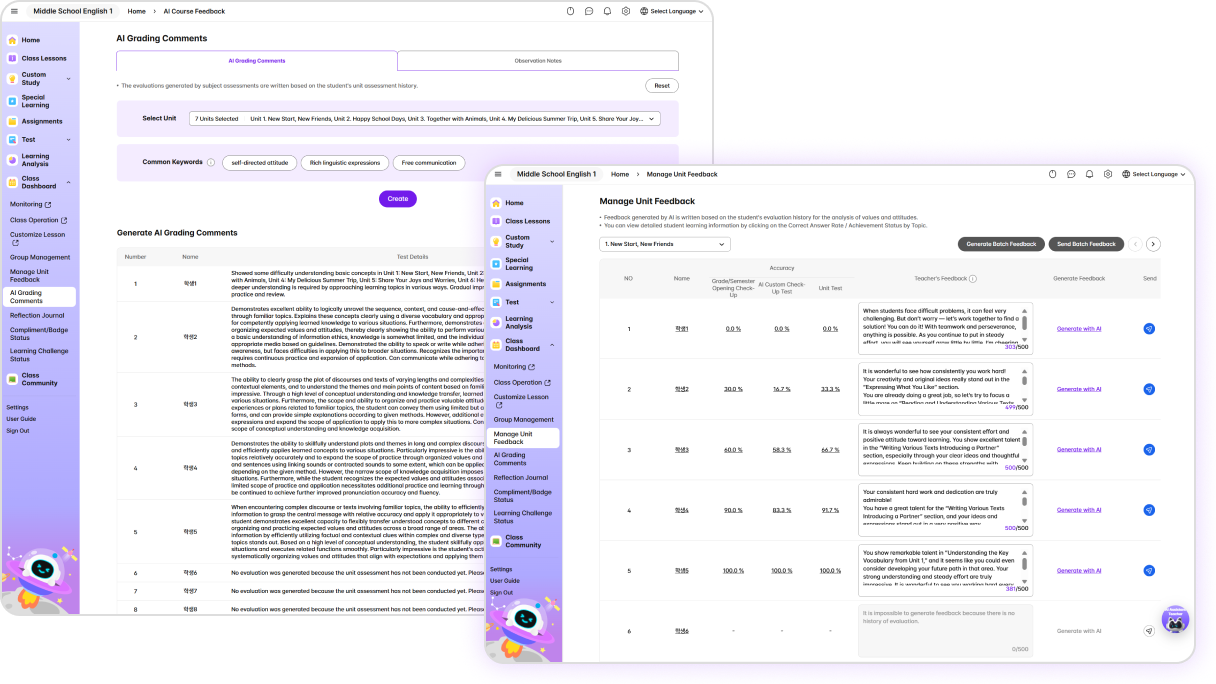This screenshot has height=684, width=1216.
Task: Click 'Generate with AI' link for 학생4
Action: tap(1079, 510)
